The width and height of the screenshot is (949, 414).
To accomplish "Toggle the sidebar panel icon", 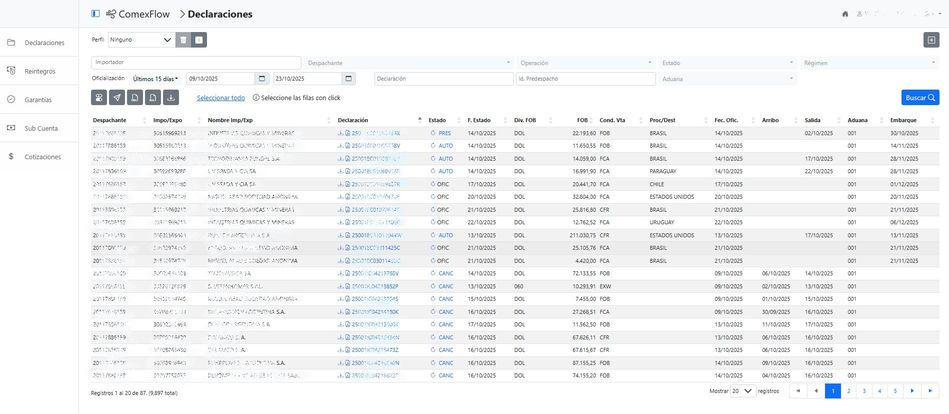I will point(95,14).
